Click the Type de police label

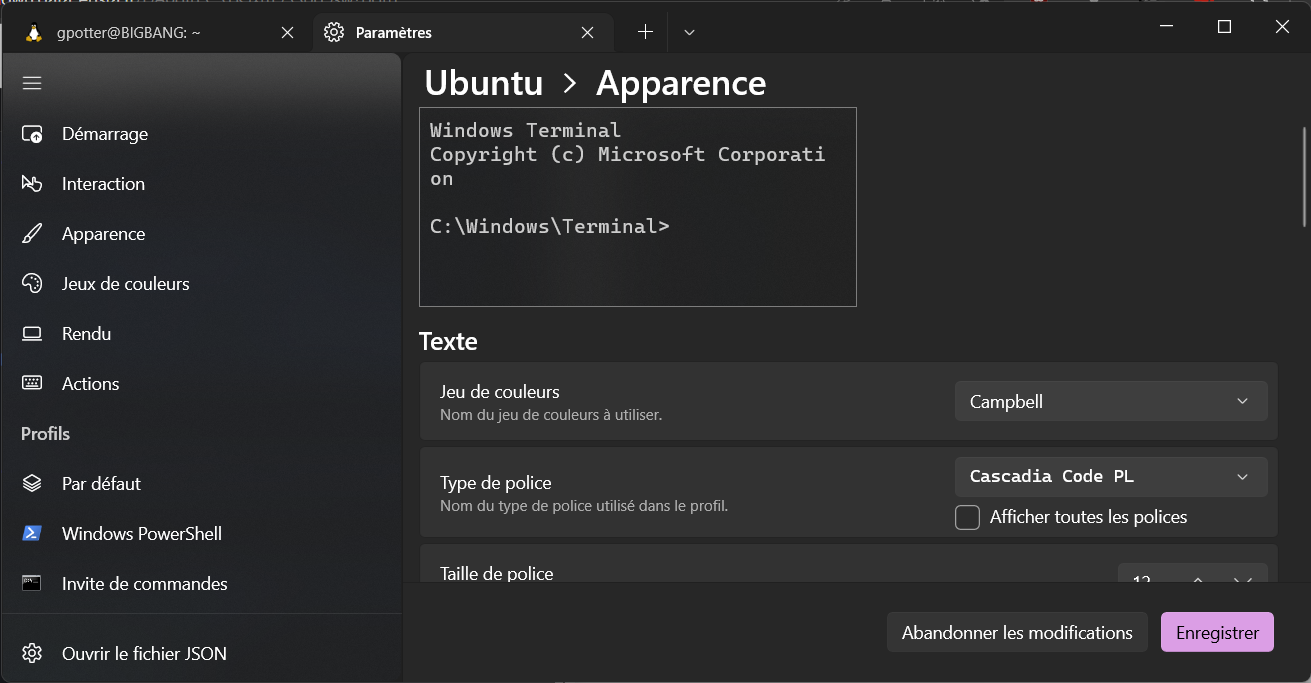[496, 483]
